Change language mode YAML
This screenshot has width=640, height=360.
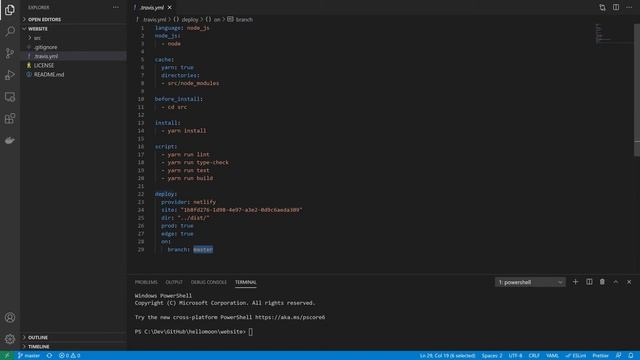pyautogui.click(x=552, y=356)
